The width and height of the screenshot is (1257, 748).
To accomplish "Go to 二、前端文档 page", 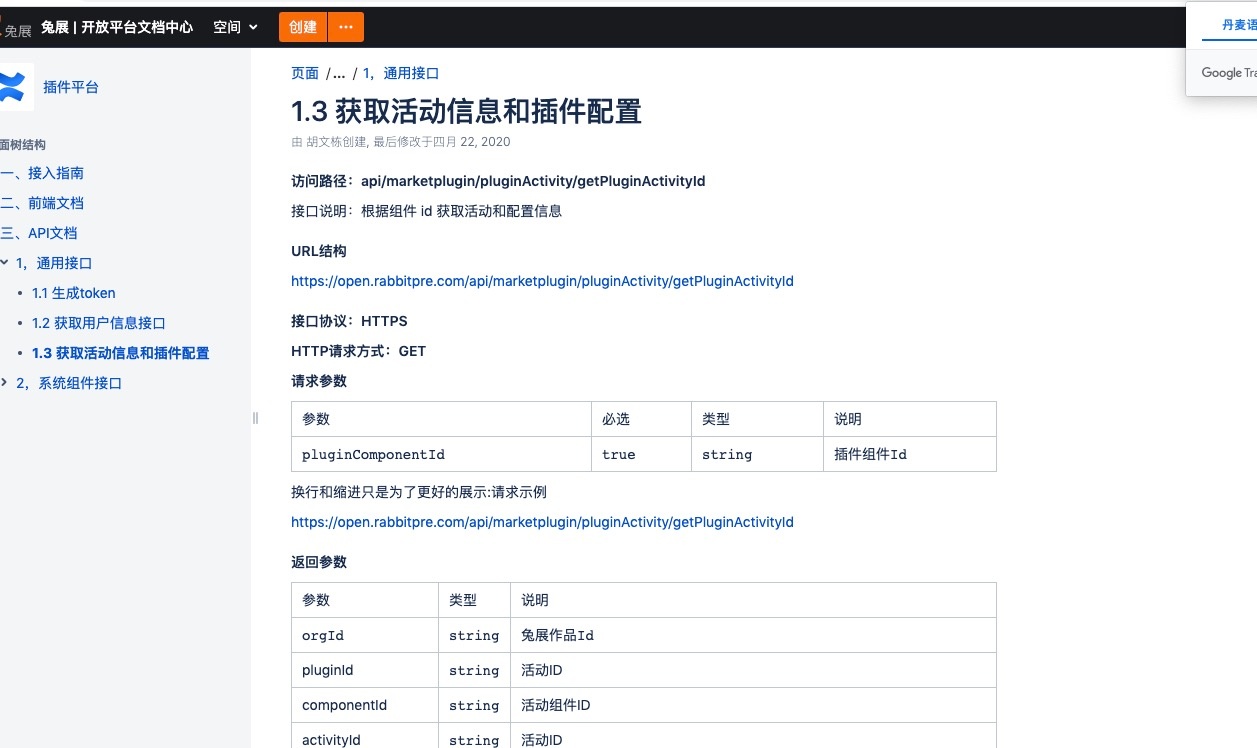I will (42, 203).
